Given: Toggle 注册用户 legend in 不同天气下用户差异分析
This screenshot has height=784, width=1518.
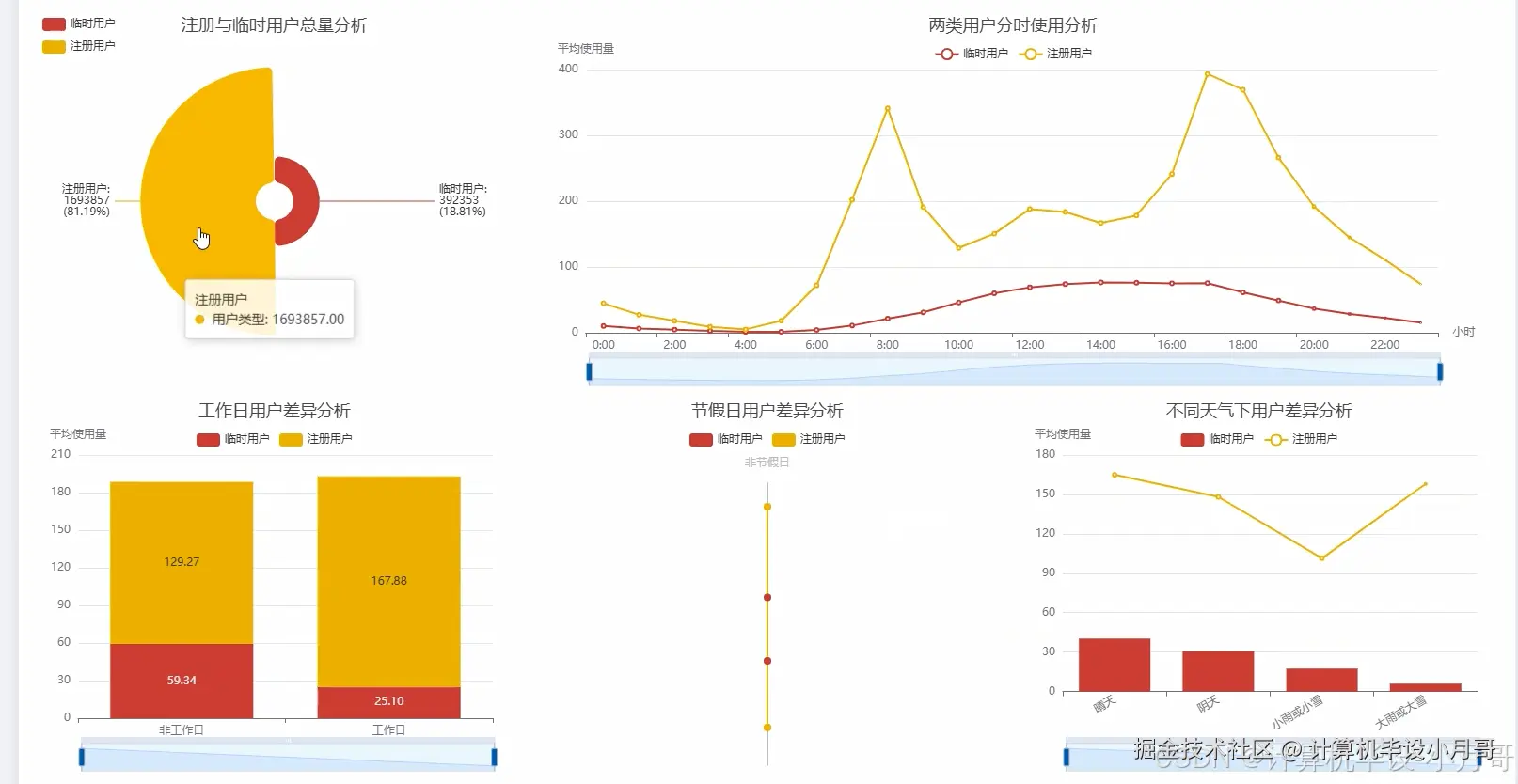Looking at the screenshot, I should (x=1301, y=439).
